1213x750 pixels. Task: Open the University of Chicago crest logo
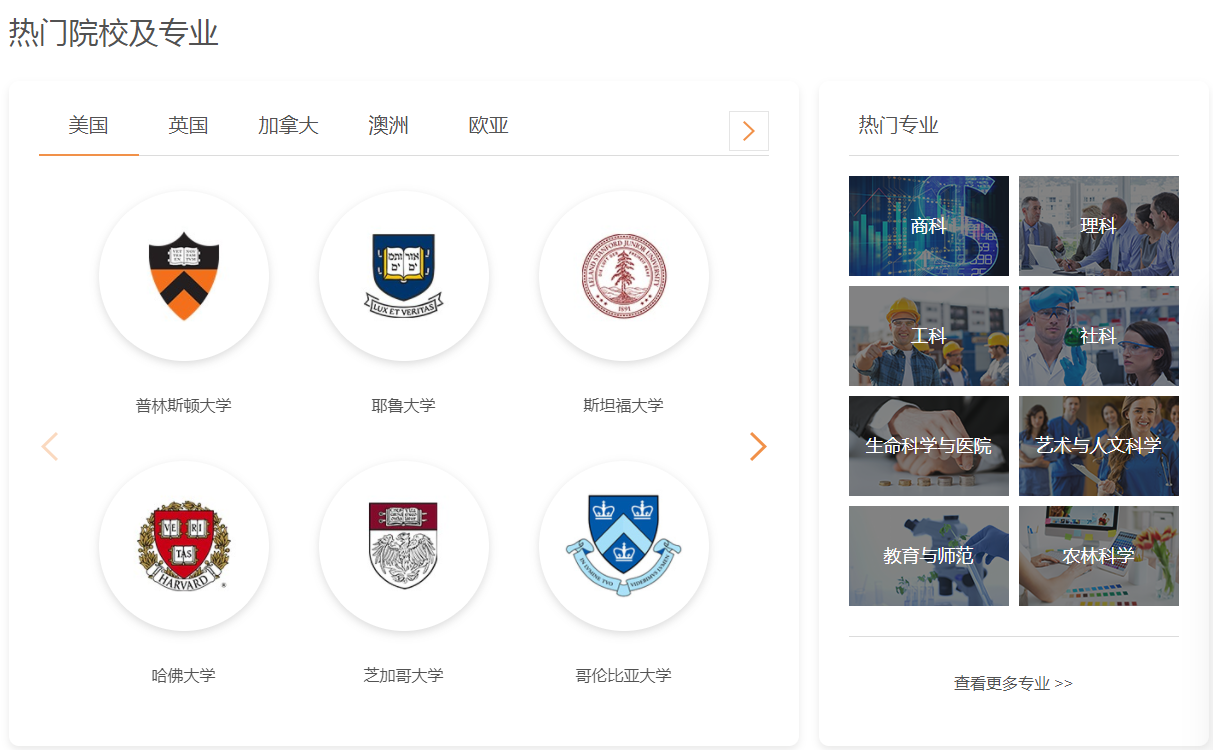click(x=404, y=546)
